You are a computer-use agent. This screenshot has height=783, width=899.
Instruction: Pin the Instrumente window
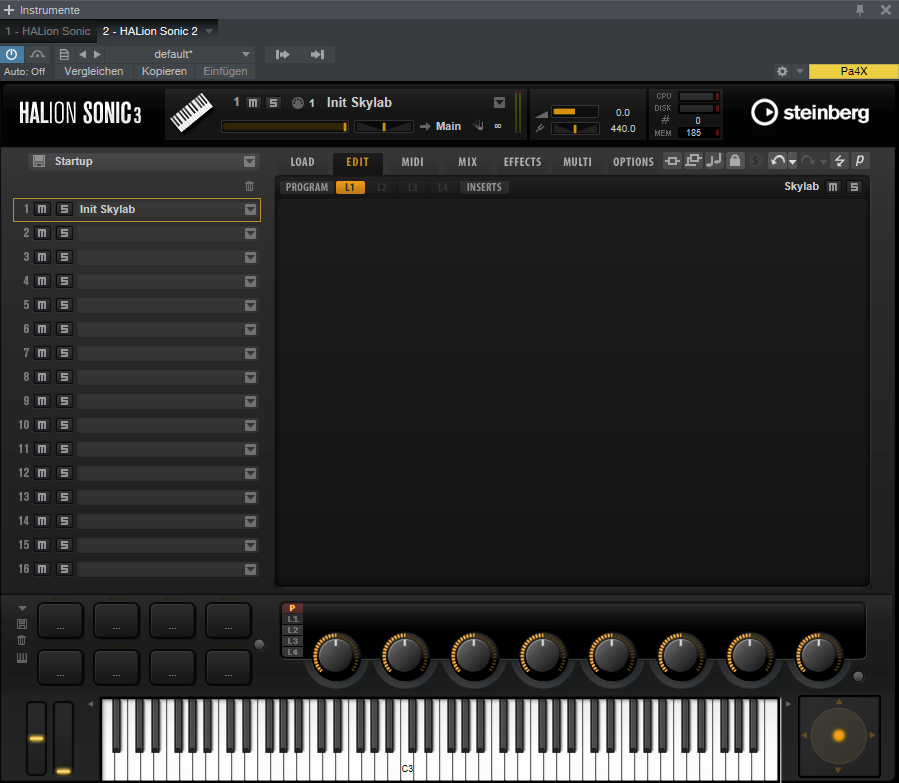click(860, 10)
